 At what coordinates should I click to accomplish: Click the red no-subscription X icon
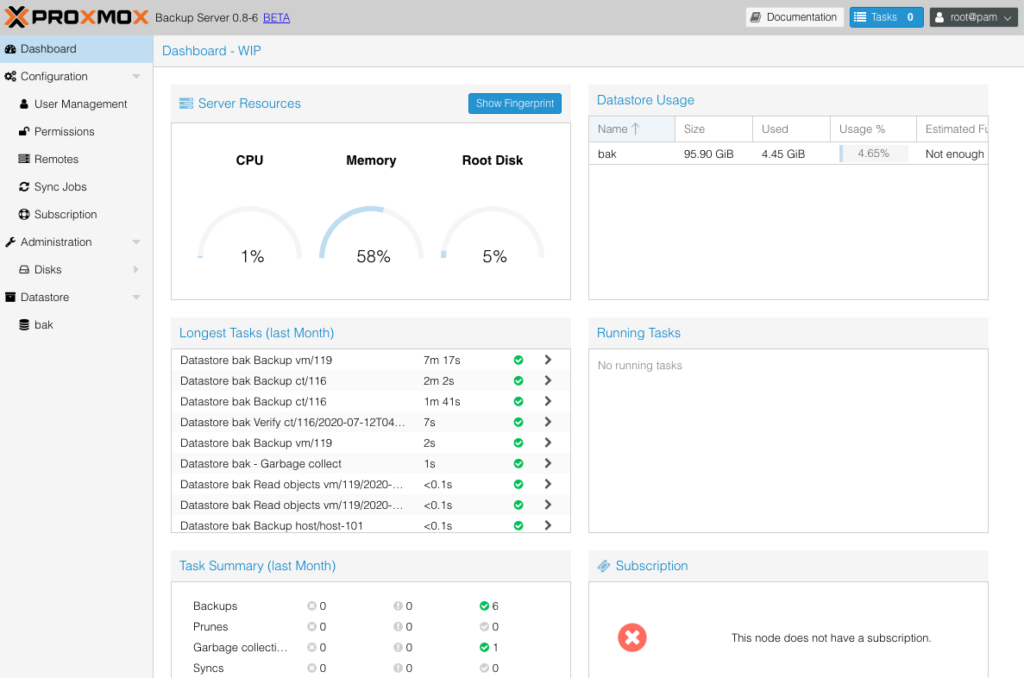632,638
